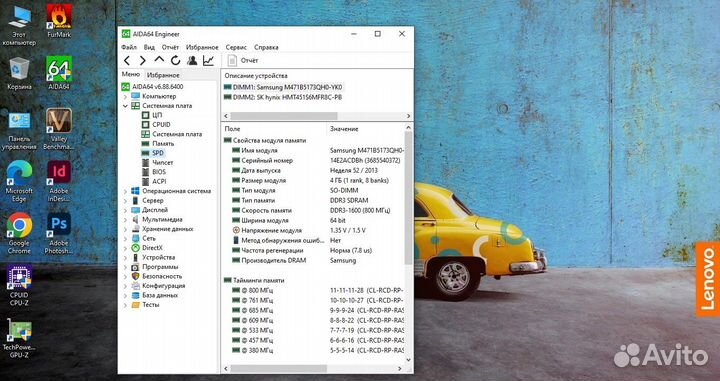
Task: Open the Вид menu
Action: (x=149, y=47)
